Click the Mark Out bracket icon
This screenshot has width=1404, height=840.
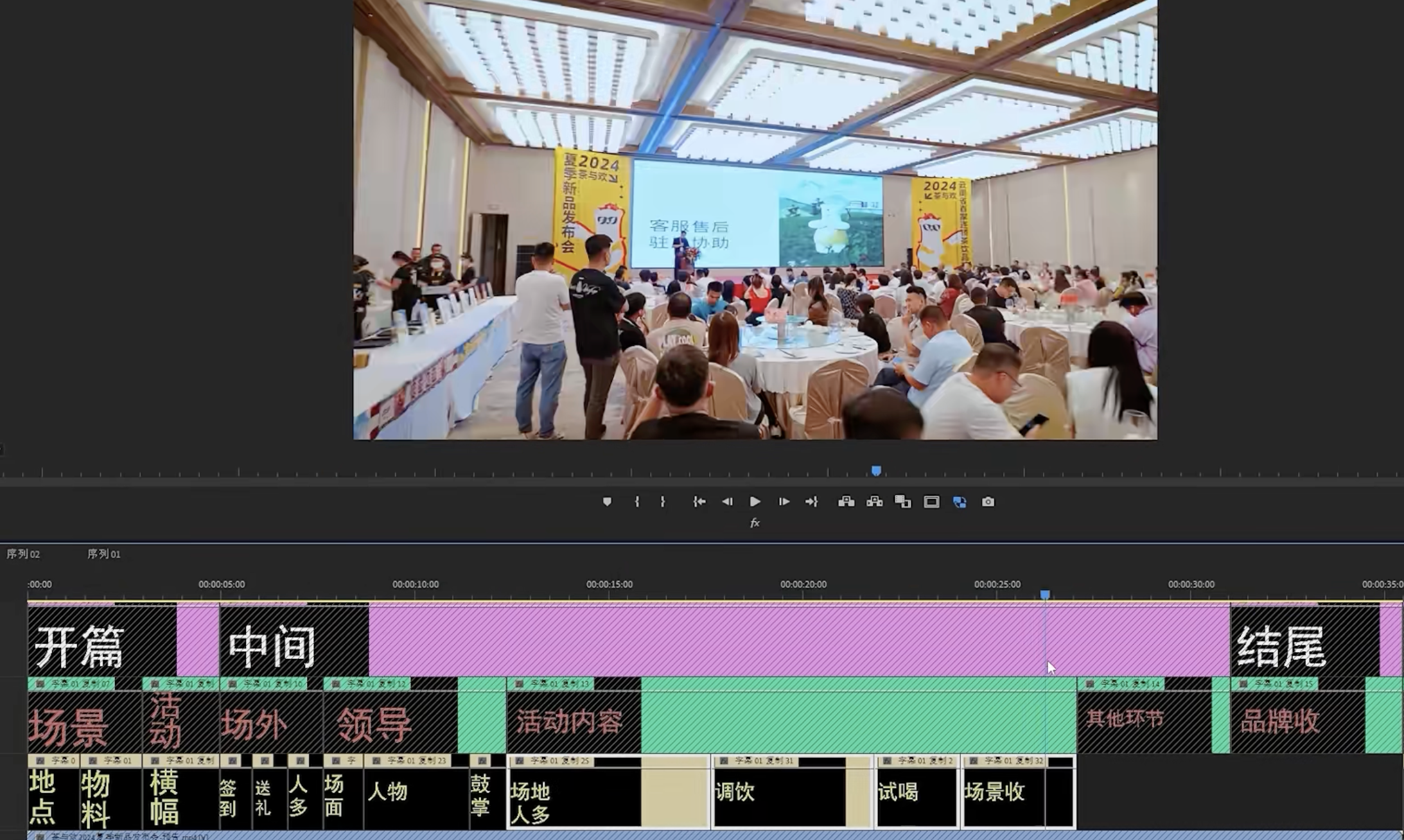[663, 502]
